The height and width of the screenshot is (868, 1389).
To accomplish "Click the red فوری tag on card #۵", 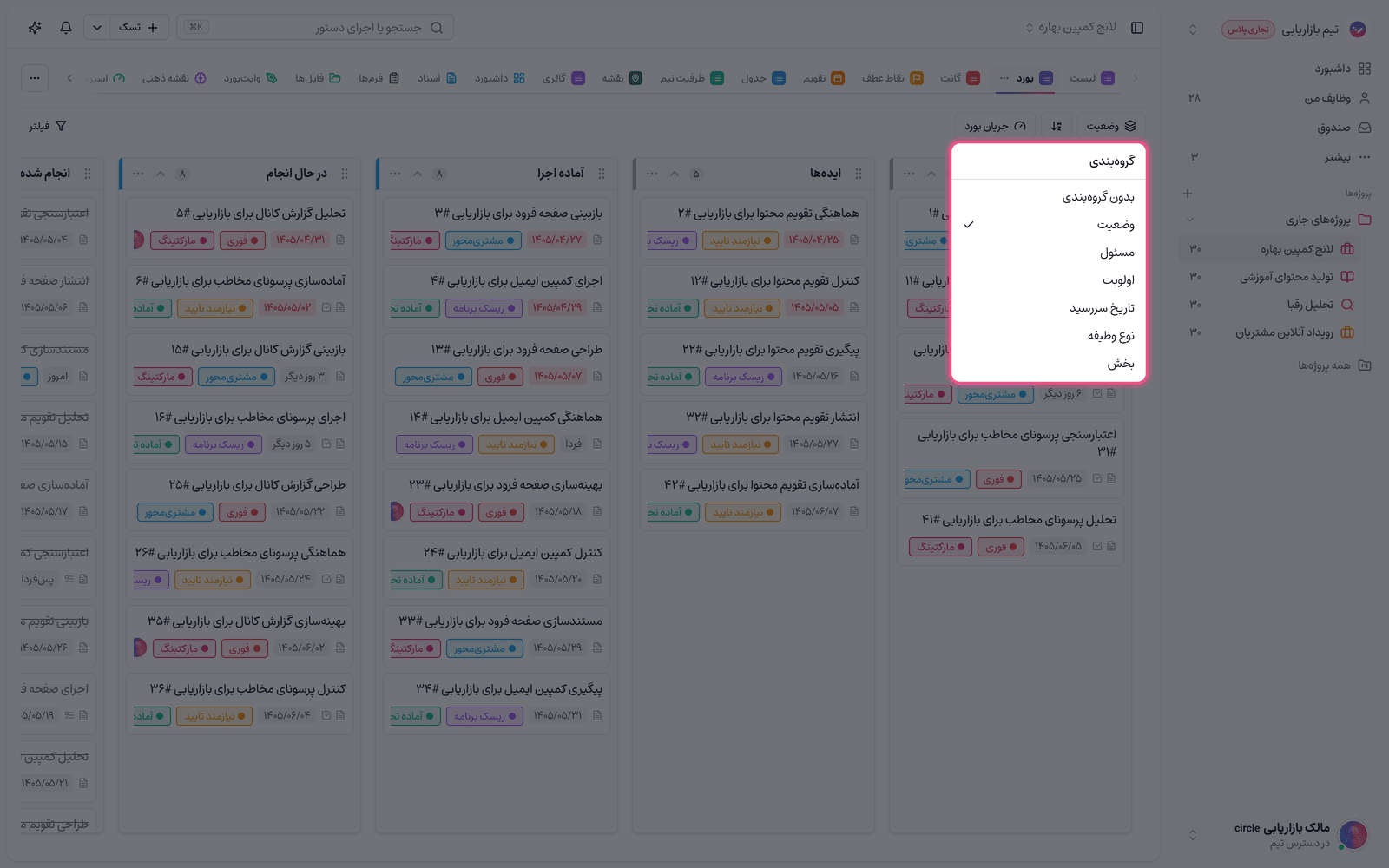I will coord(243,240).
